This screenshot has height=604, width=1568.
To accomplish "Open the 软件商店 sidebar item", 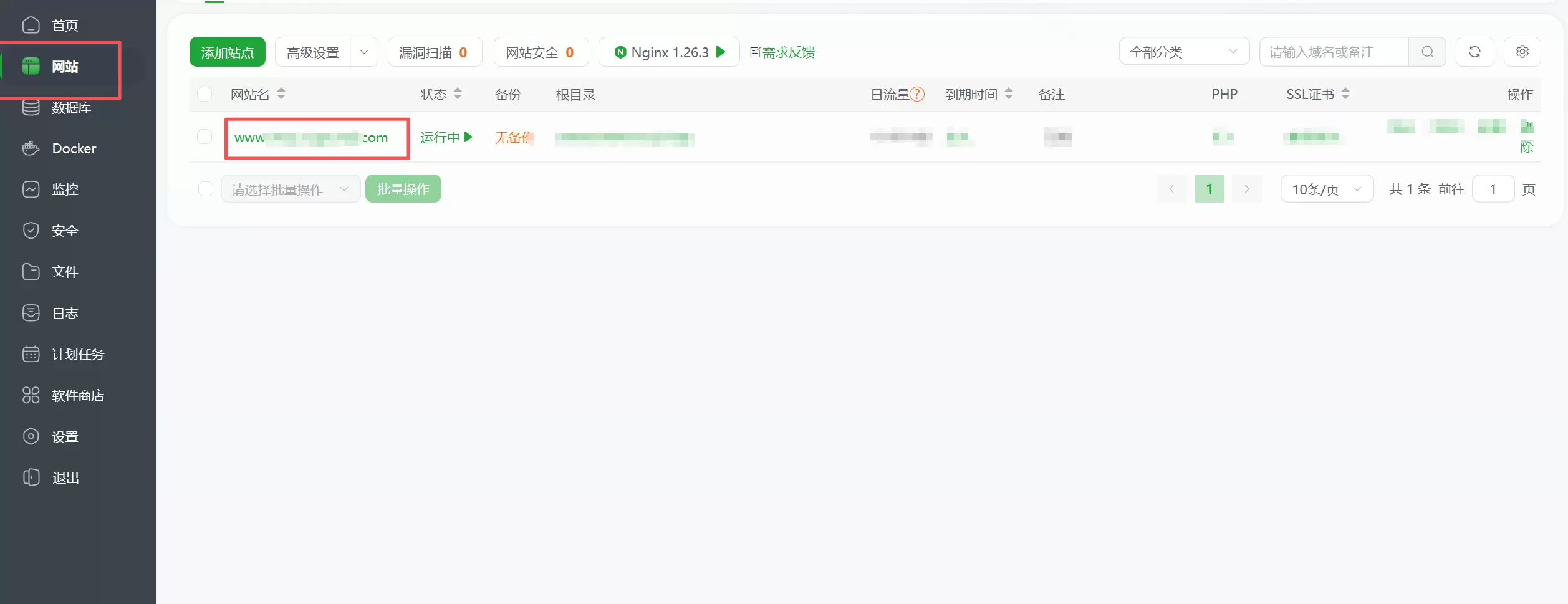I will tap(78, 395).
